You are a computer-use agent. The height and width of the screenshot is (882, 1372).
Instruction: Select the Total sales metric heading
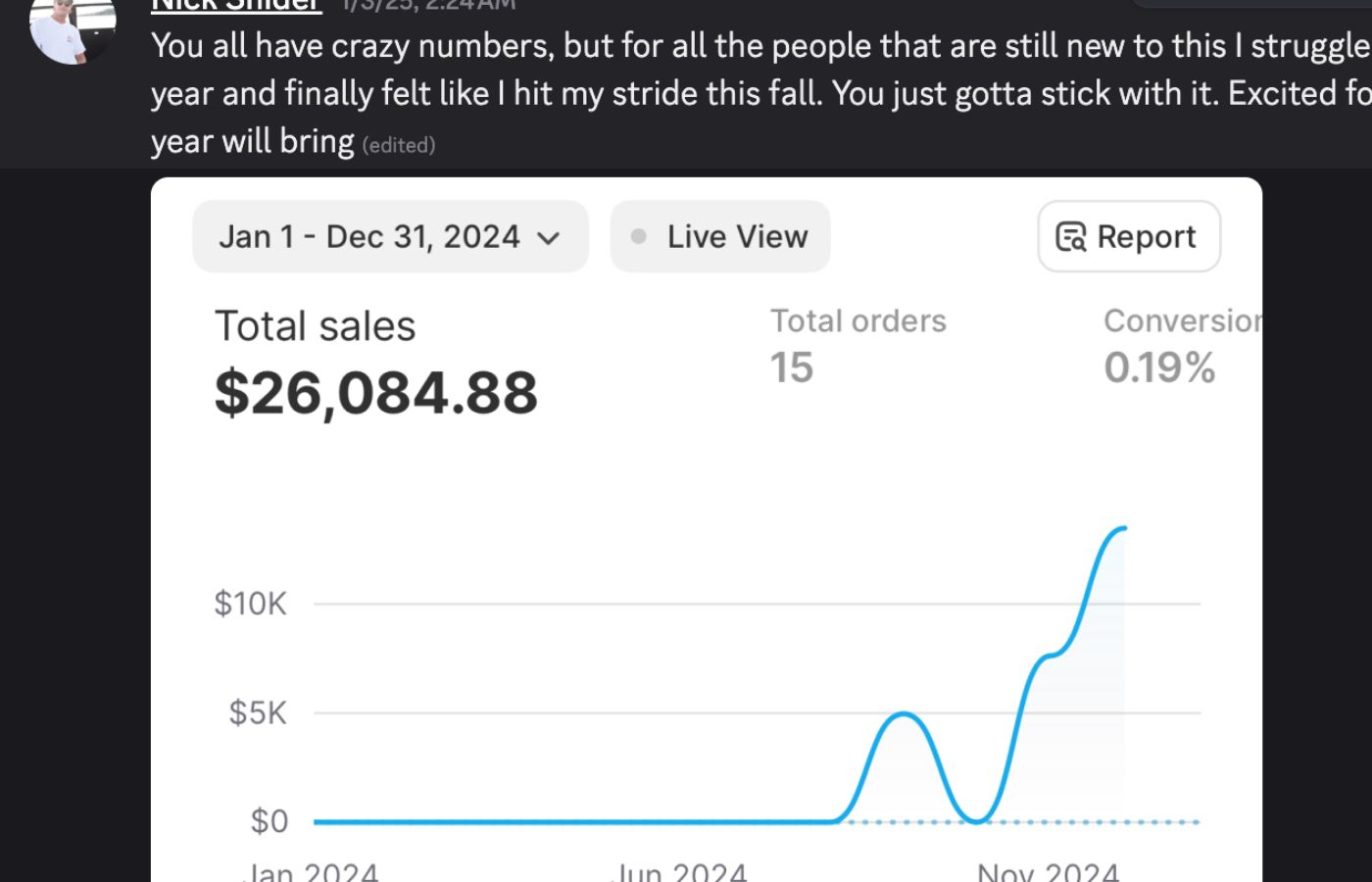tap(316, 326)
